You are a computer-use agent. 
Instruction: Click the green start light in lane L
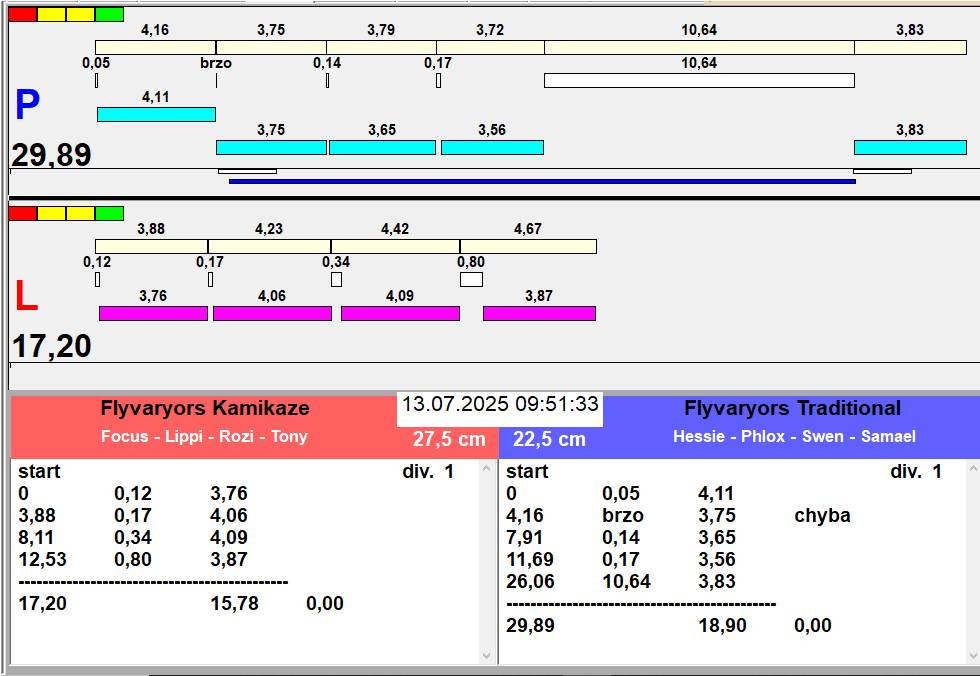point(109,213)
